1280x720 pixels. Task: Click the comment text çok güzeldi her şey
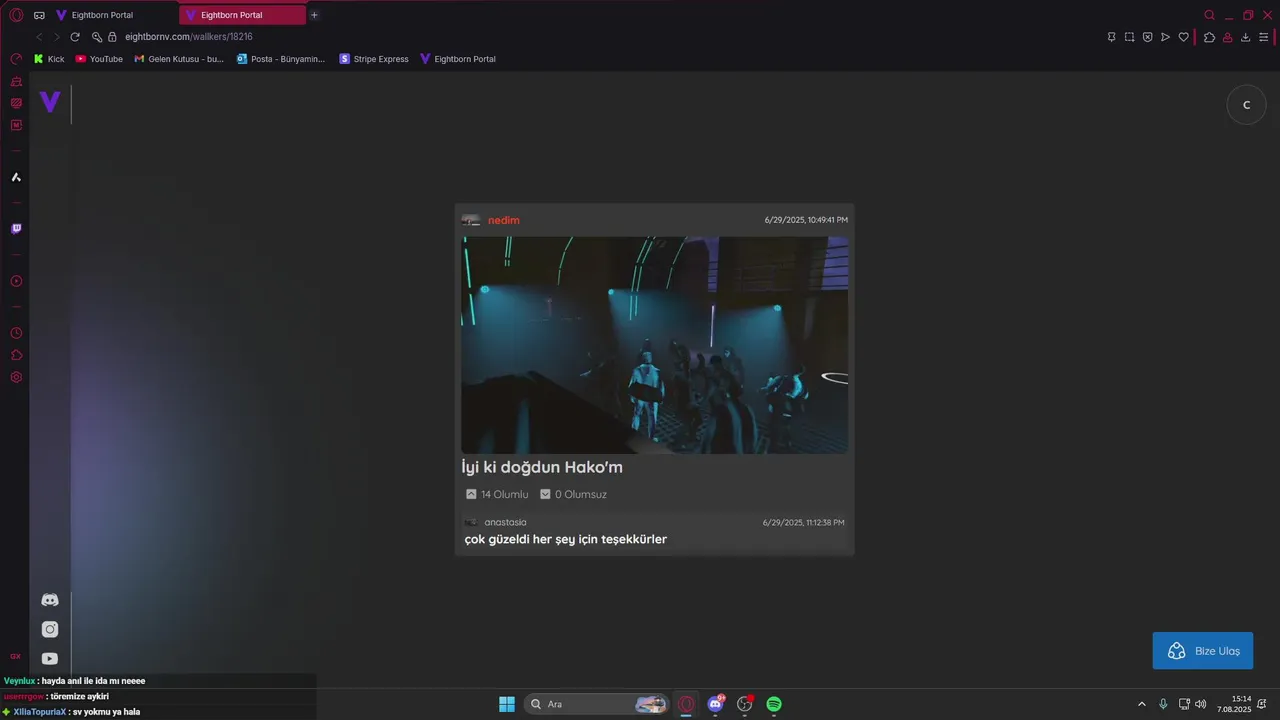click(x=566, y=539)
